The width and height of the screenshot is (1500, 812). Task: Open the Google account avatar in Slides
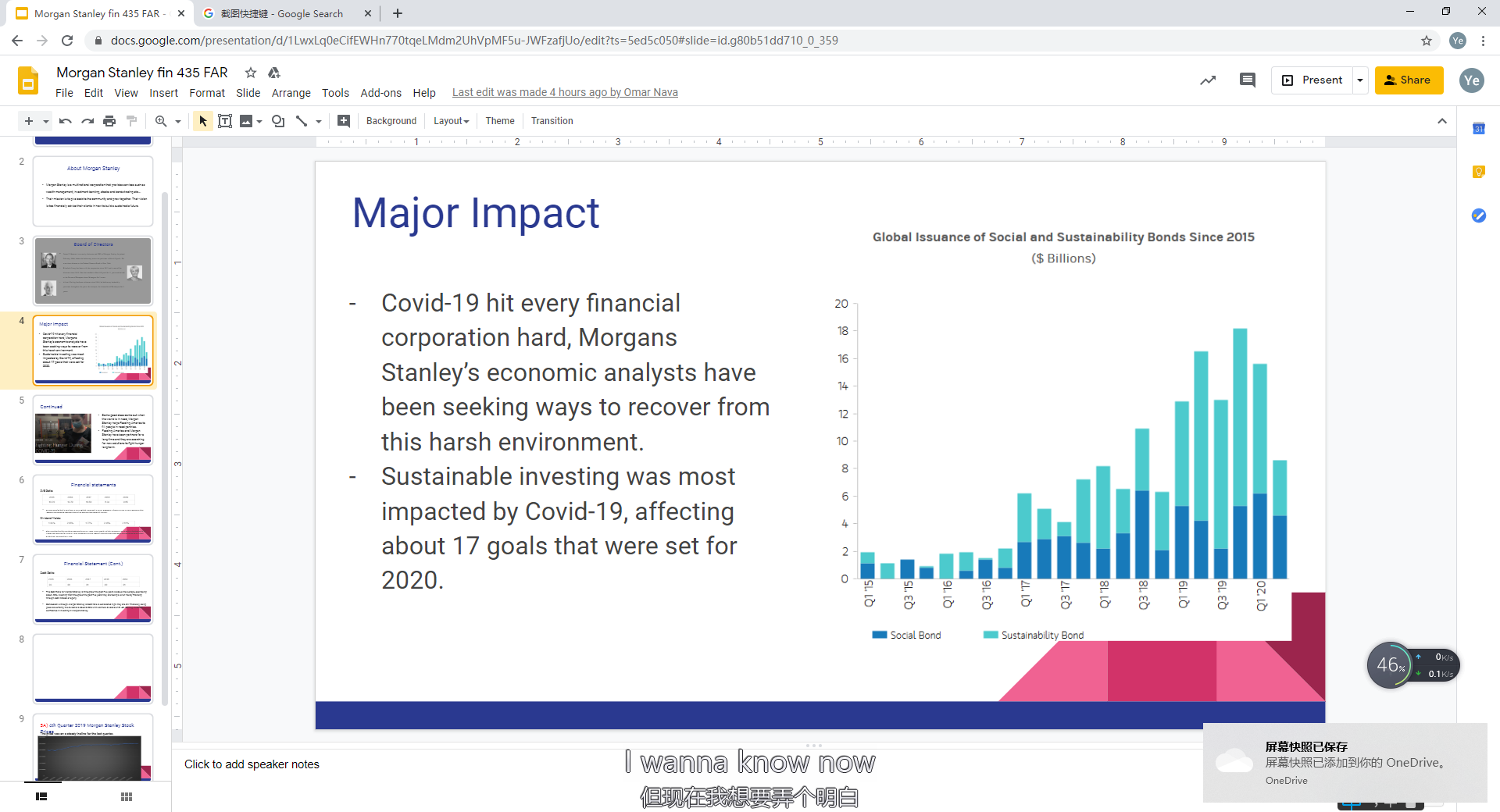1472,80
